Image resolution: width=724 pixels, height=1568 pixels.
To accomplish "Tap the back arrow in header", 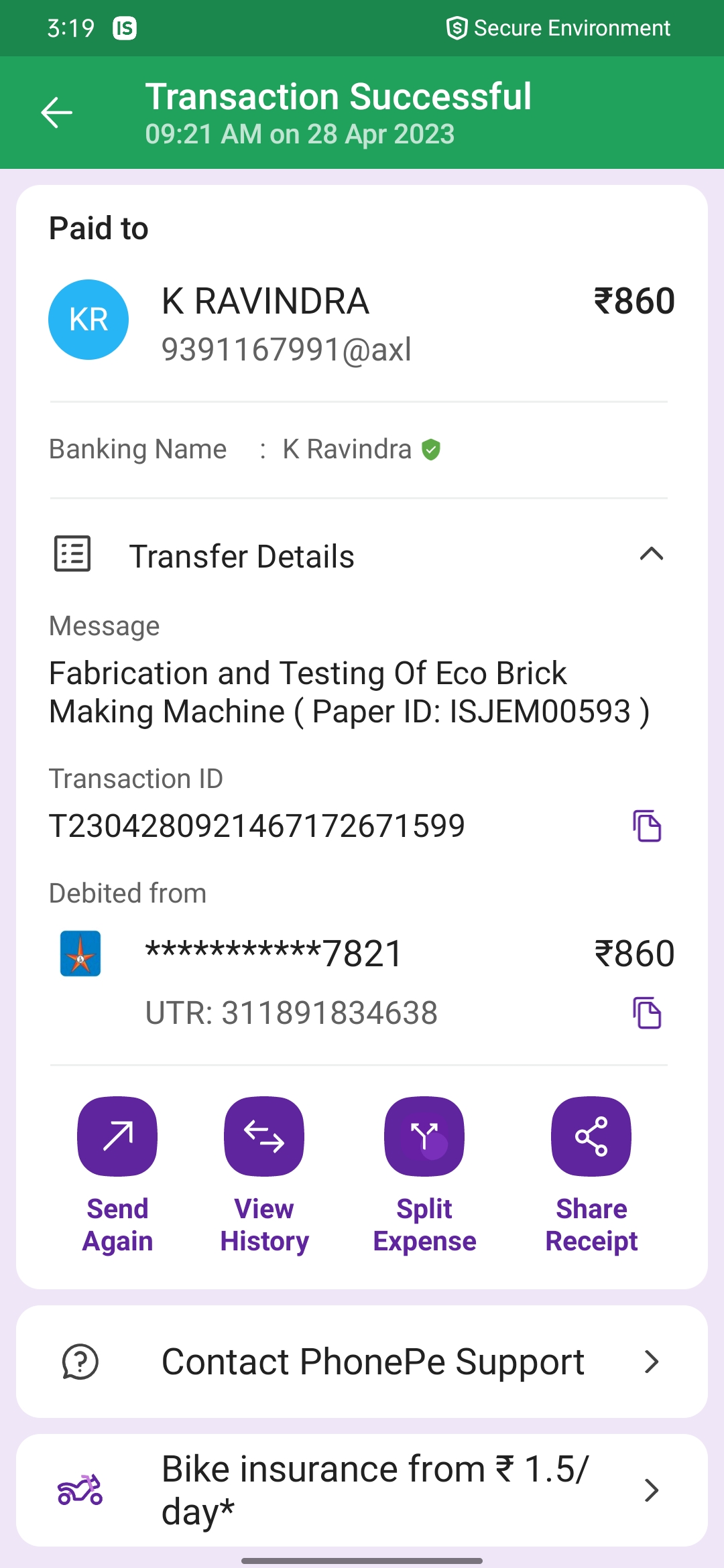I will pyautogui.click(x=57, y=112).
